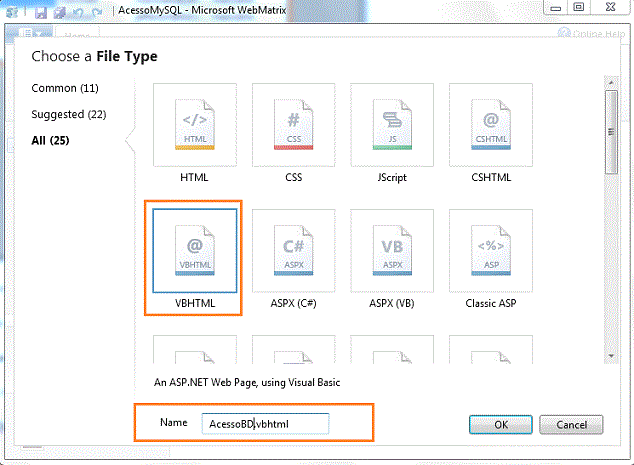The width and height of the screenshot is (634, 465).
Task: Choose the VBHTML file type icon
Action: (194, 251)
